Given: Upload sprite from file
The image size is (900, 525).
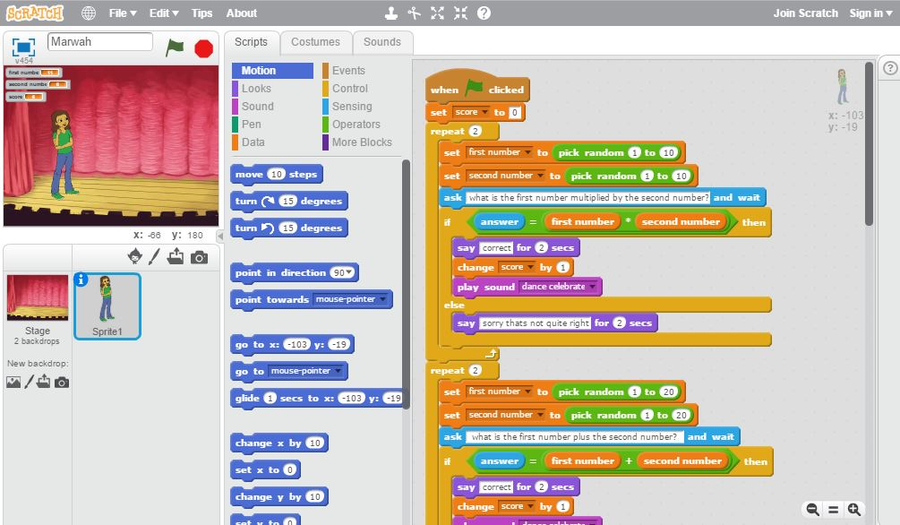Looking at the screenshot, I should click(176, 256).
